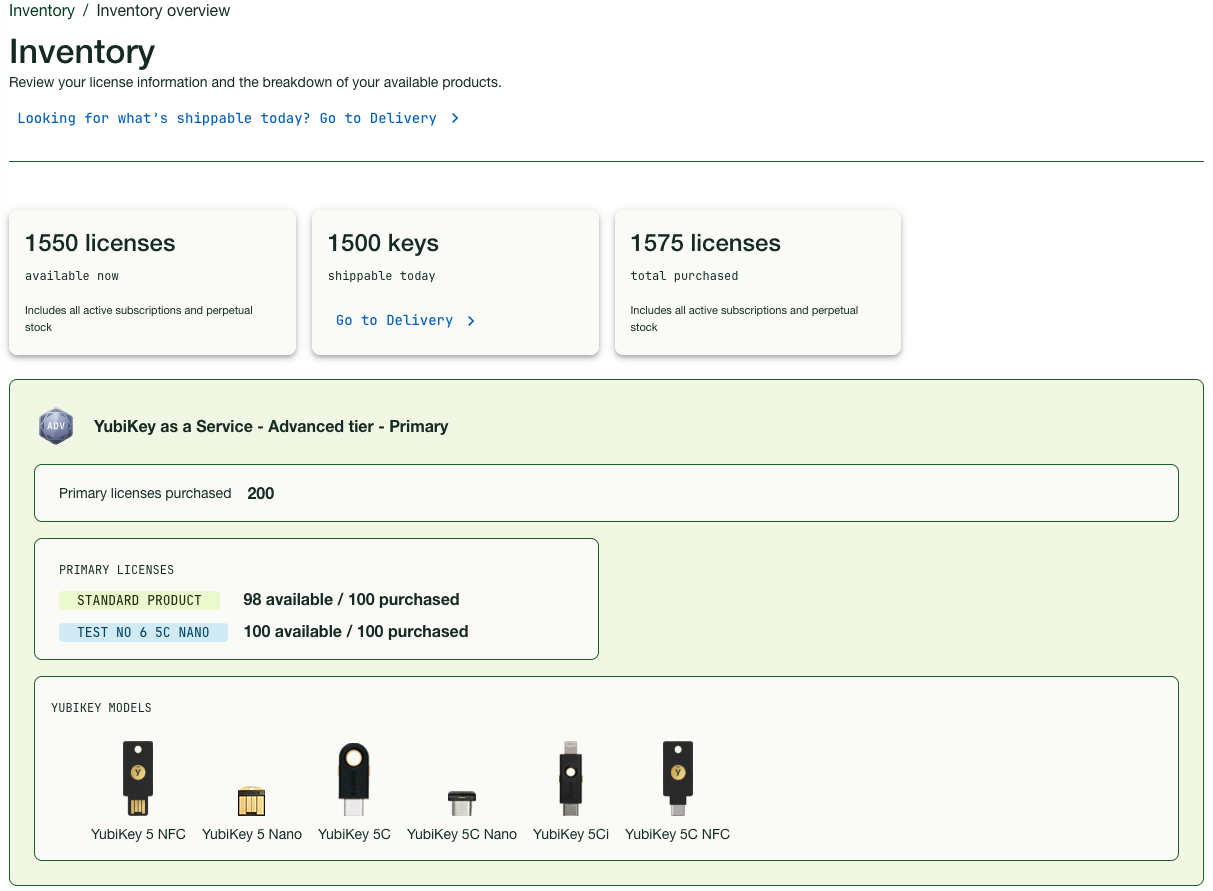Open Go to Delivery in keys card
Viewport: 1213px width, 891px height.
(x=394, y=321)
